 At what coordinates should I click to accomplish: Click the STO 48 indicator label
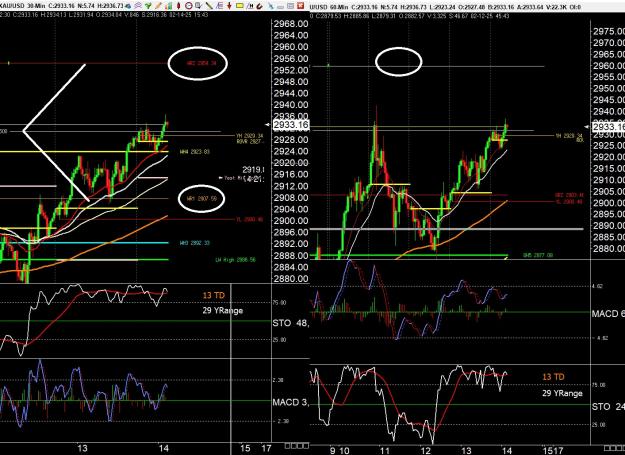tap(290, 323)
